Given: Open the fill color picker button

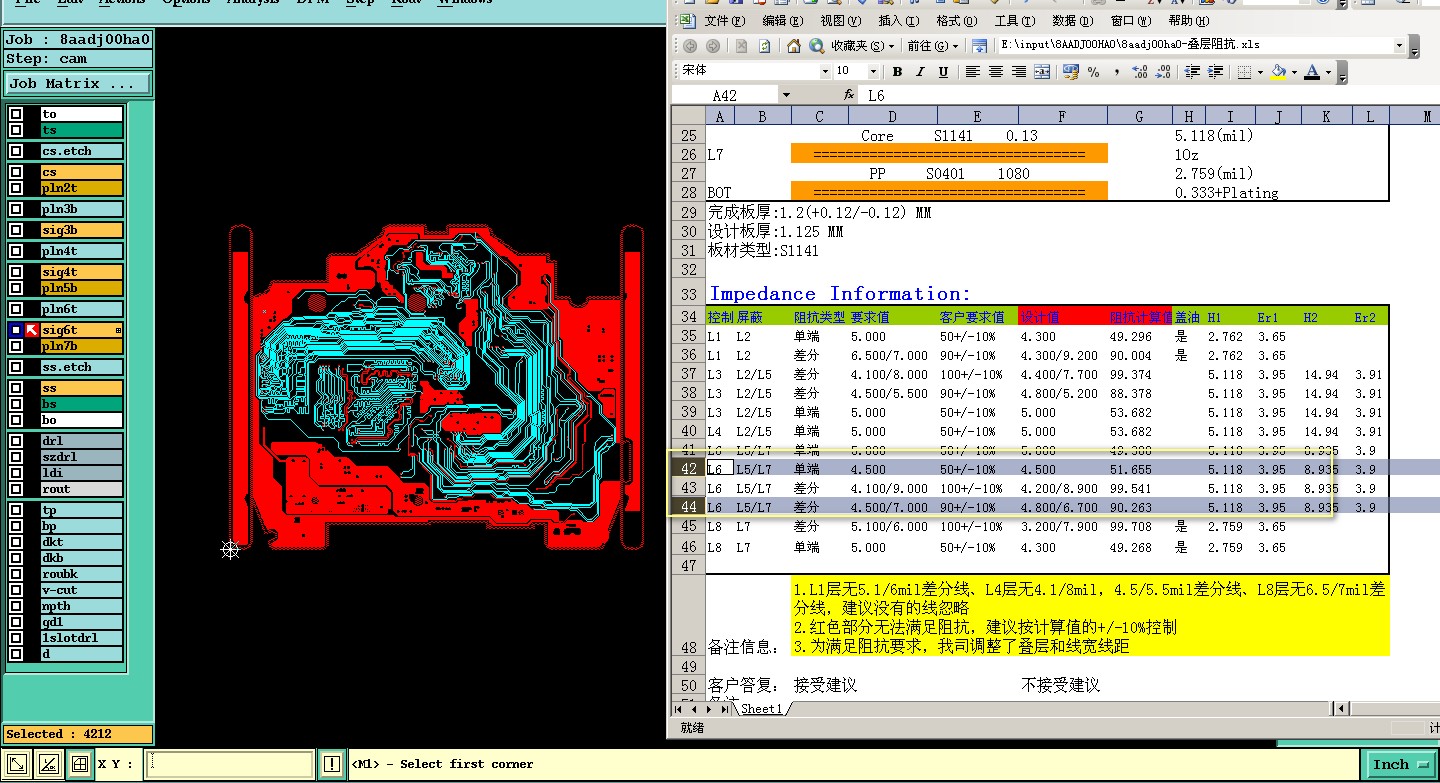Looking at the screenshot, I should tap(1278, 72).
